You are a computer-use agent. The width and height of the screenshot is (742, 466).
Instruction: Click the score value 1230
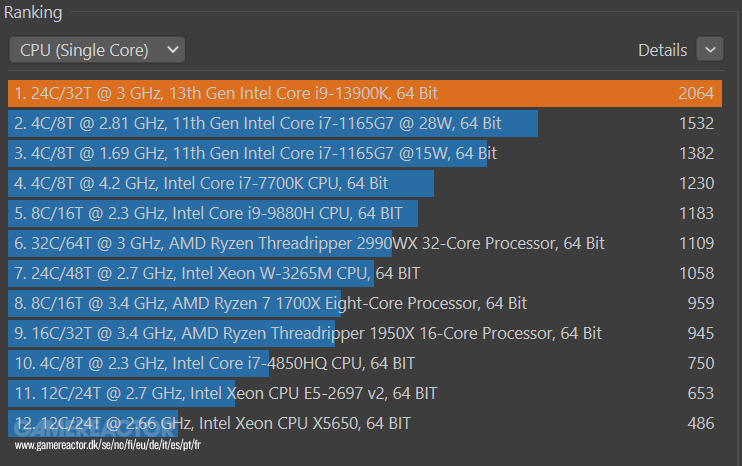(x=696, y=184)
